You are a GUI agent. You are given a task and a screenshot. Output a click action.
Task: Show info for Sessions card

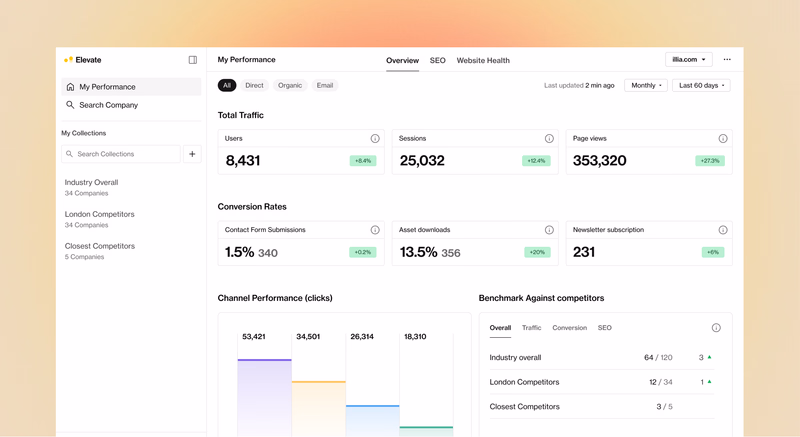(x=549, y=139)
